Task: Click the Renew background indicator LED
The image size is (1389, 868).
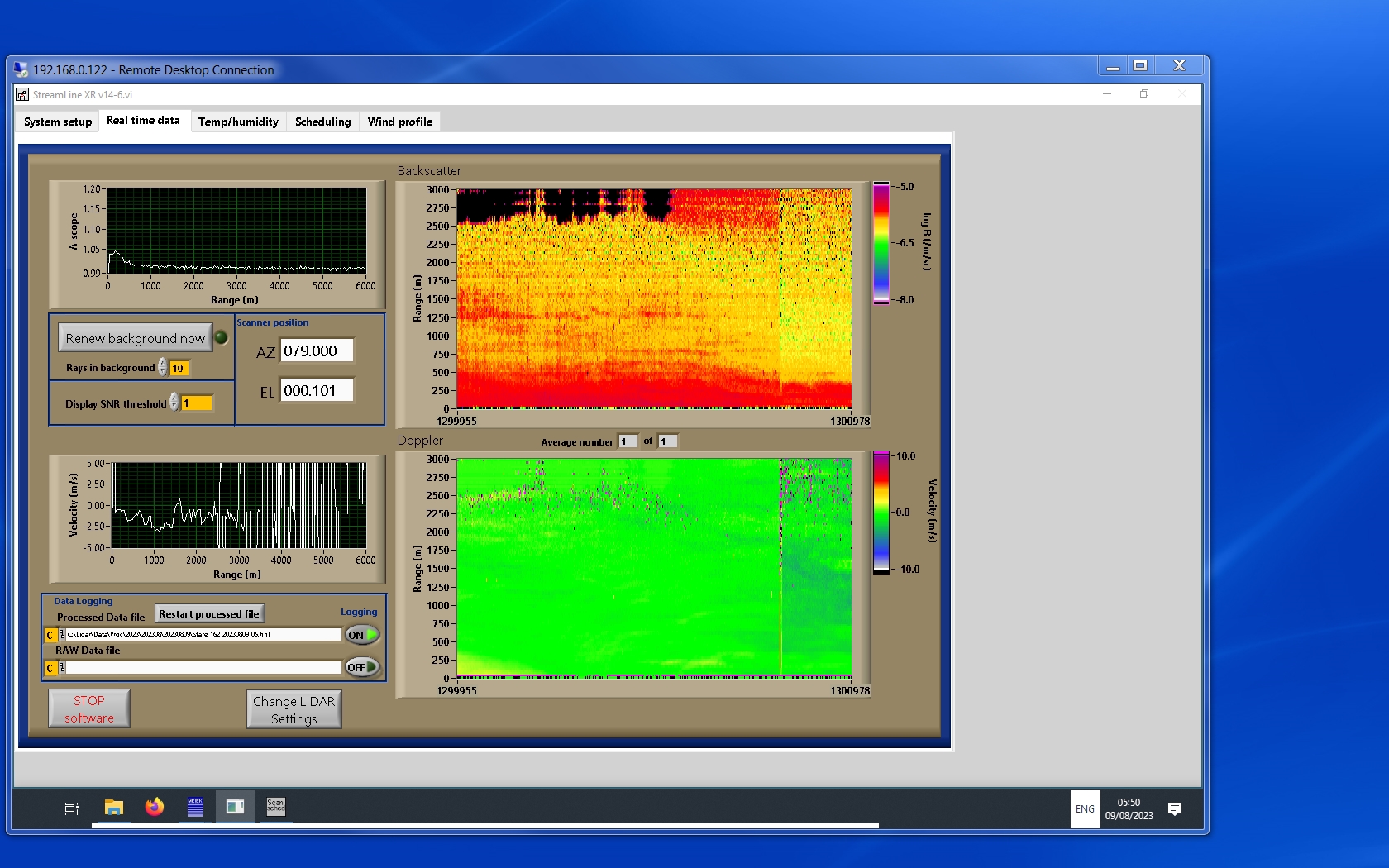Action: coord(221,337)
